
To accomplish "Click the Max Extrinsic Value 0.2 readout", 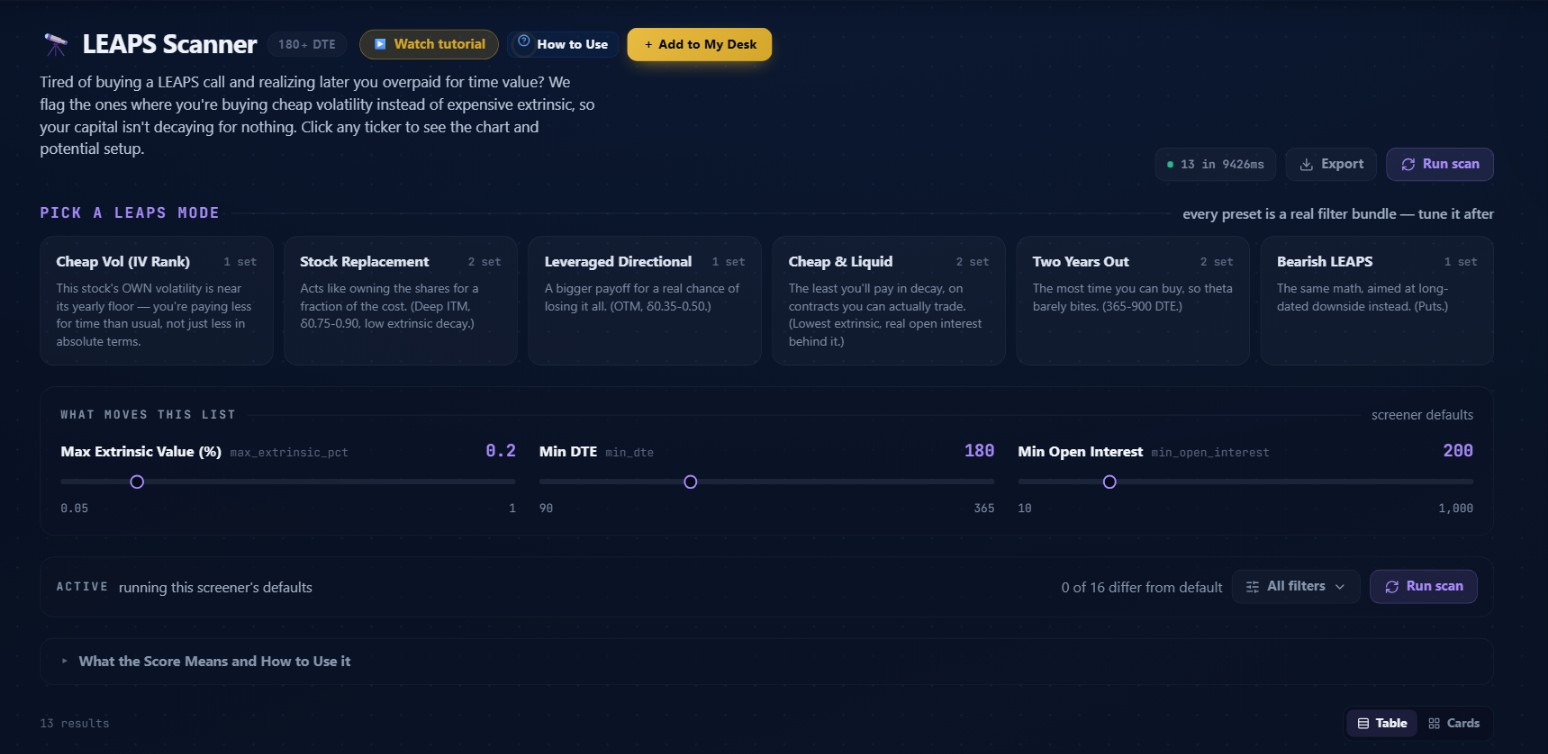I will 500,451.
